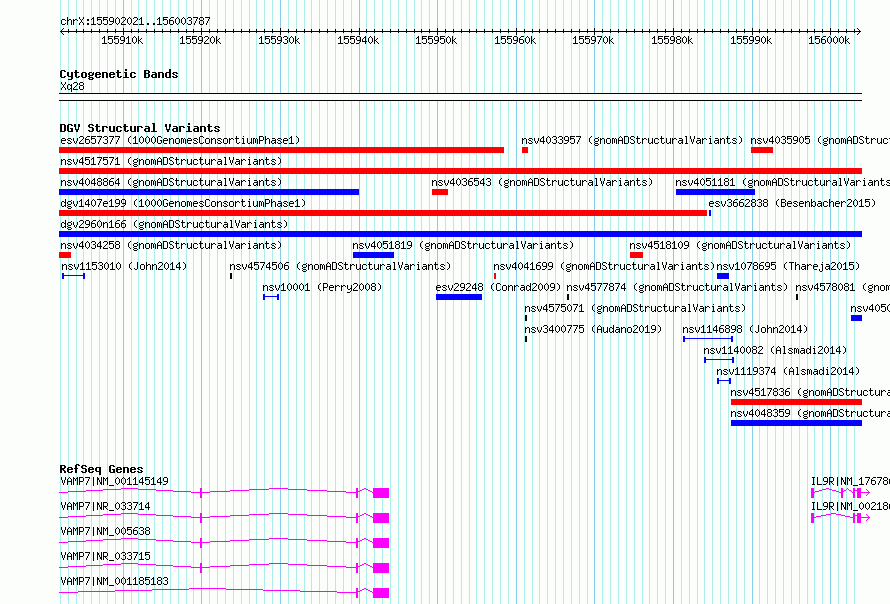Click the nsv3400775 Audano2019 label

click(593, 329)
